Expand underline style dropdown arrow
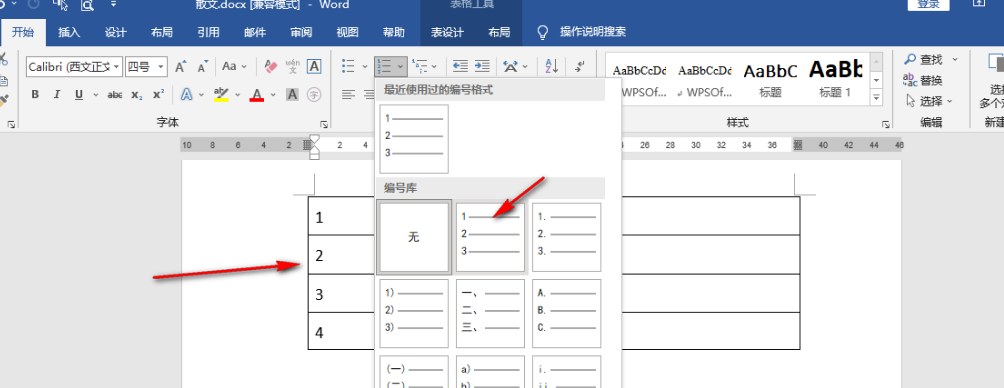Screen dimensions: 1004x388 tap(96, 95)
